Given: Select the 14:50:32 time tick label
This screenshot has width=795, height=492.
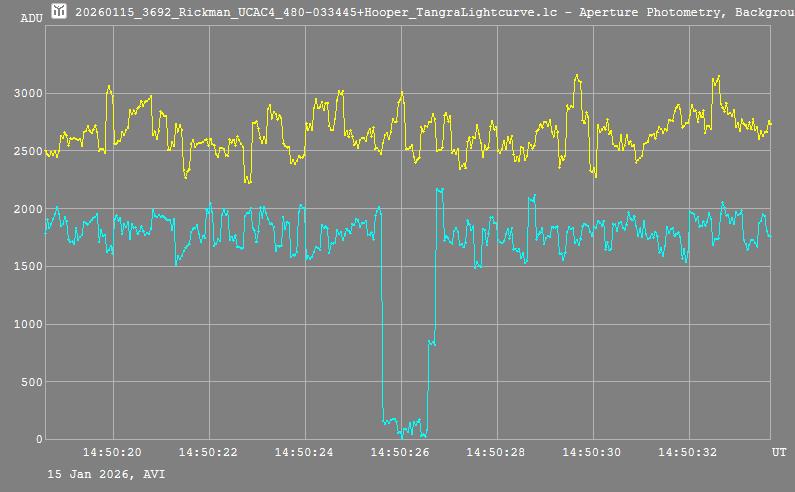Looking at the screenshot, I should (688, 453).
